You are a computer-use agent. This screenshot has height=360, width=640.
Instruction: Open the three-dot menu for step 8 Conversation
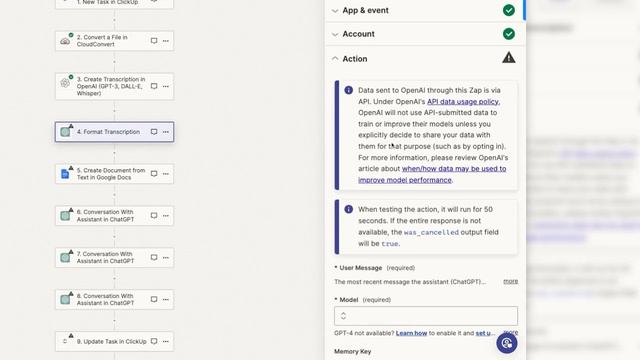point(166,300)
